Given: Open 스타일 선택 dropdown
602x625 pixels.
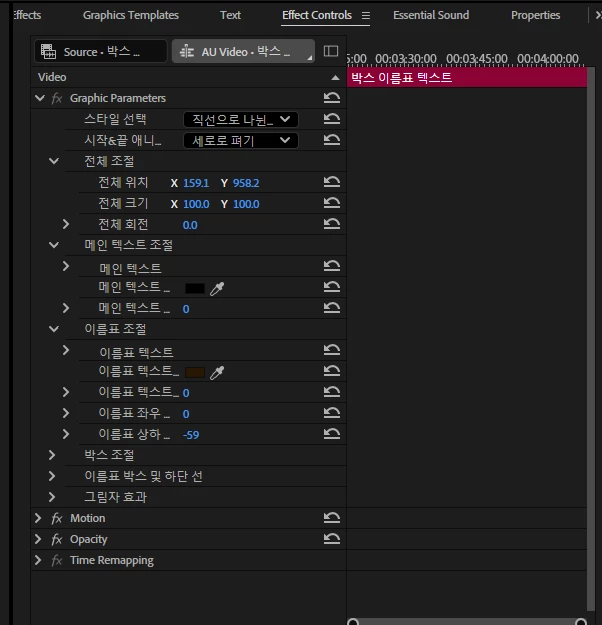Looking at the screenshot, I should coord(241,119).
